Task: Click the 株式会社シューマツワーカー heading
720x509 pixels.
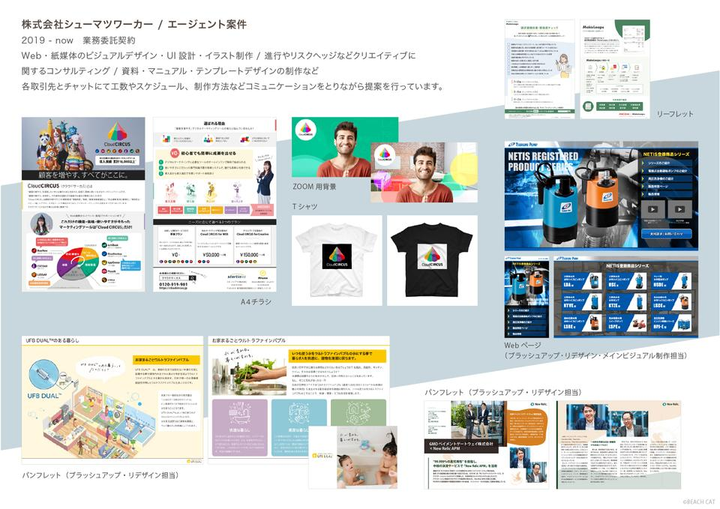Action: pos(87,24)
